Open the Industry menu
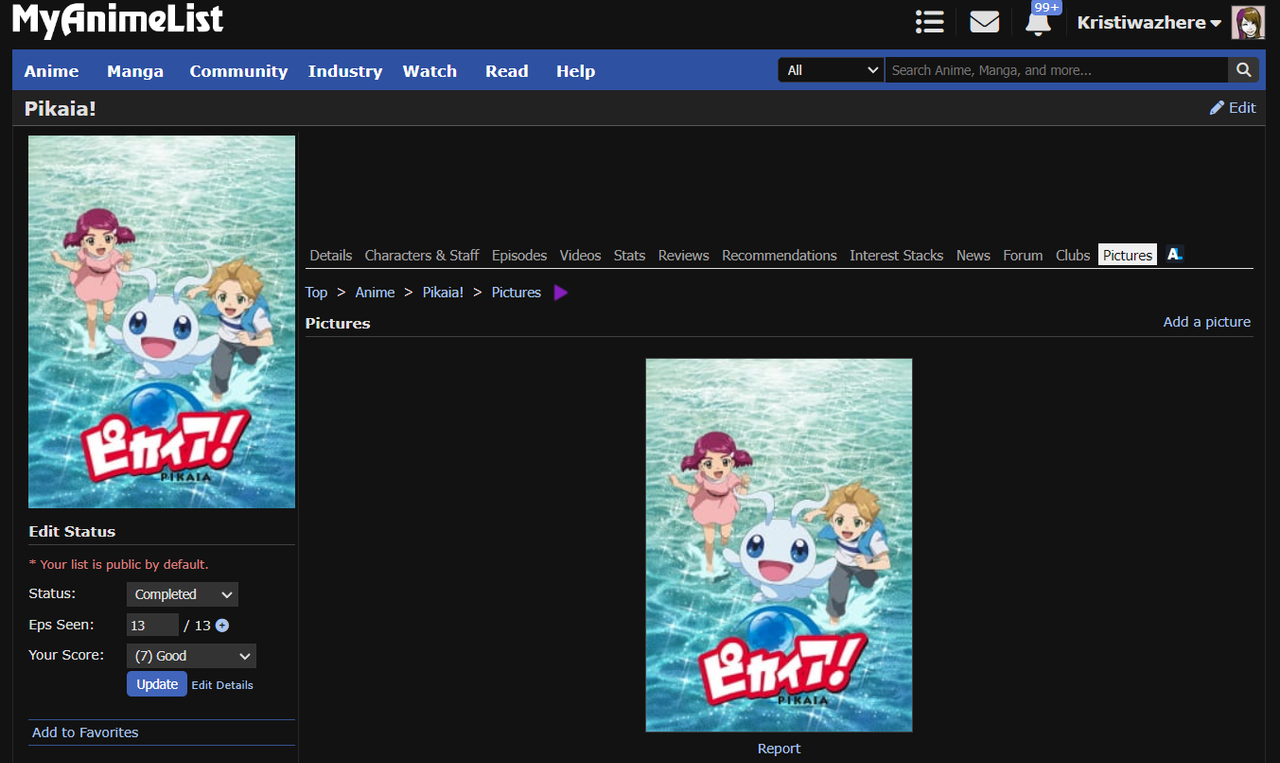Viewport: 1280px width, 763px height. pos(345,71)
